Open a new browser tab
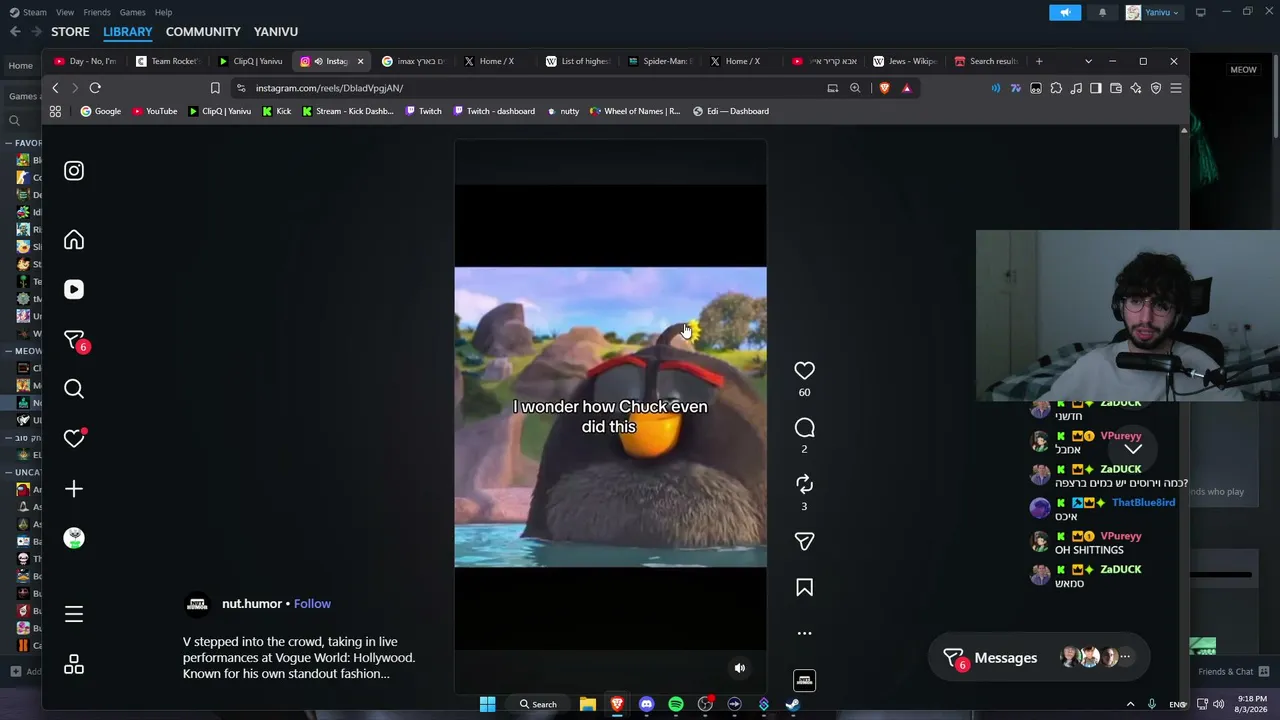The height and width of the screenshot is (720, 1280). click(x=1039, y=61)
